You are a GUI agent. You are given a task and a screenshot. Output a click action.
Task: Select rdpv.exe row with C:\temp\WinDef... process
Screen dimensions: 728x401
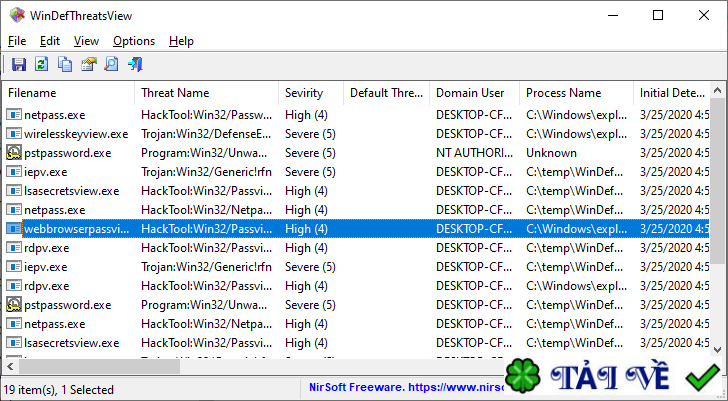tap(356, 248)
